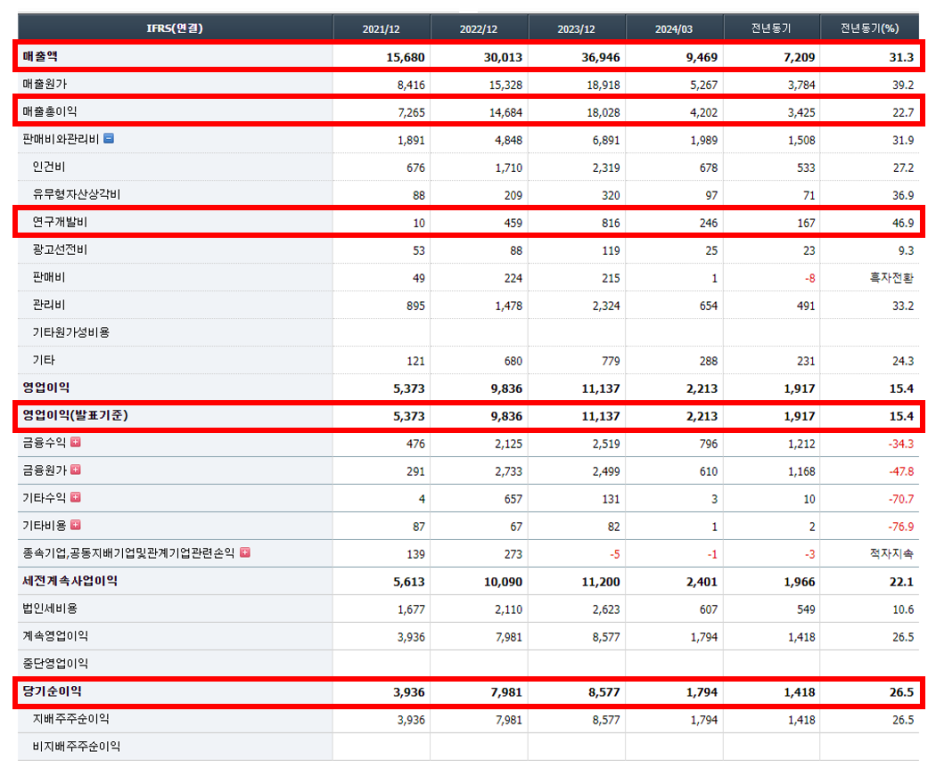Select the 매출원가 row label
936x768 pixels.
coord(45,84)
